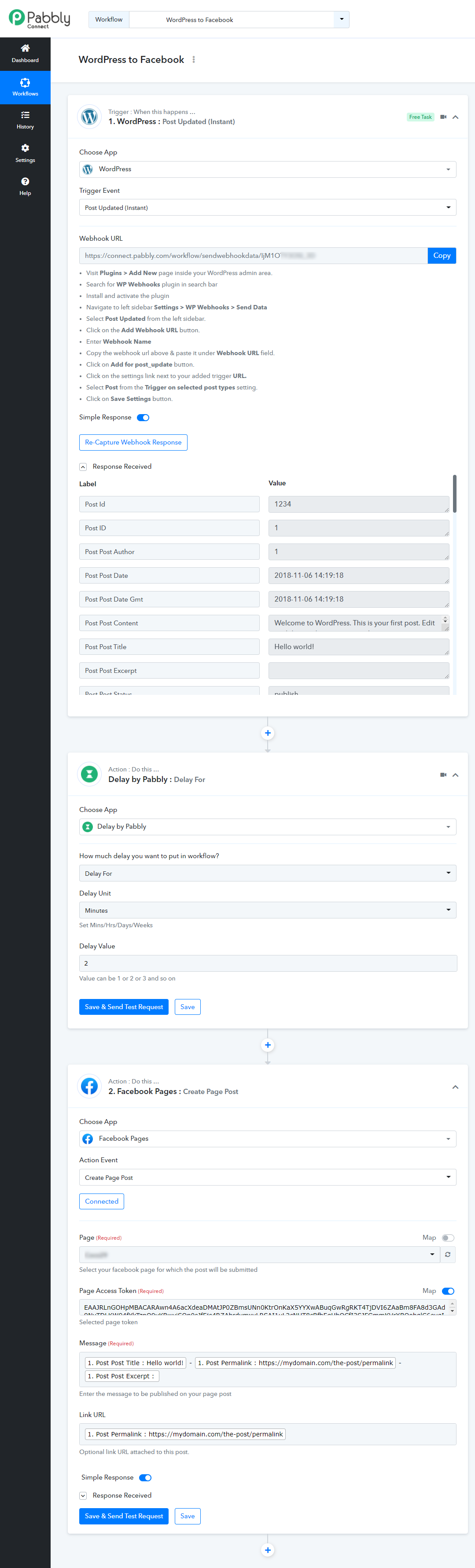475x1568 pixels.
Task: Click the video icon in Delay step header
Action: click(443, 774)
